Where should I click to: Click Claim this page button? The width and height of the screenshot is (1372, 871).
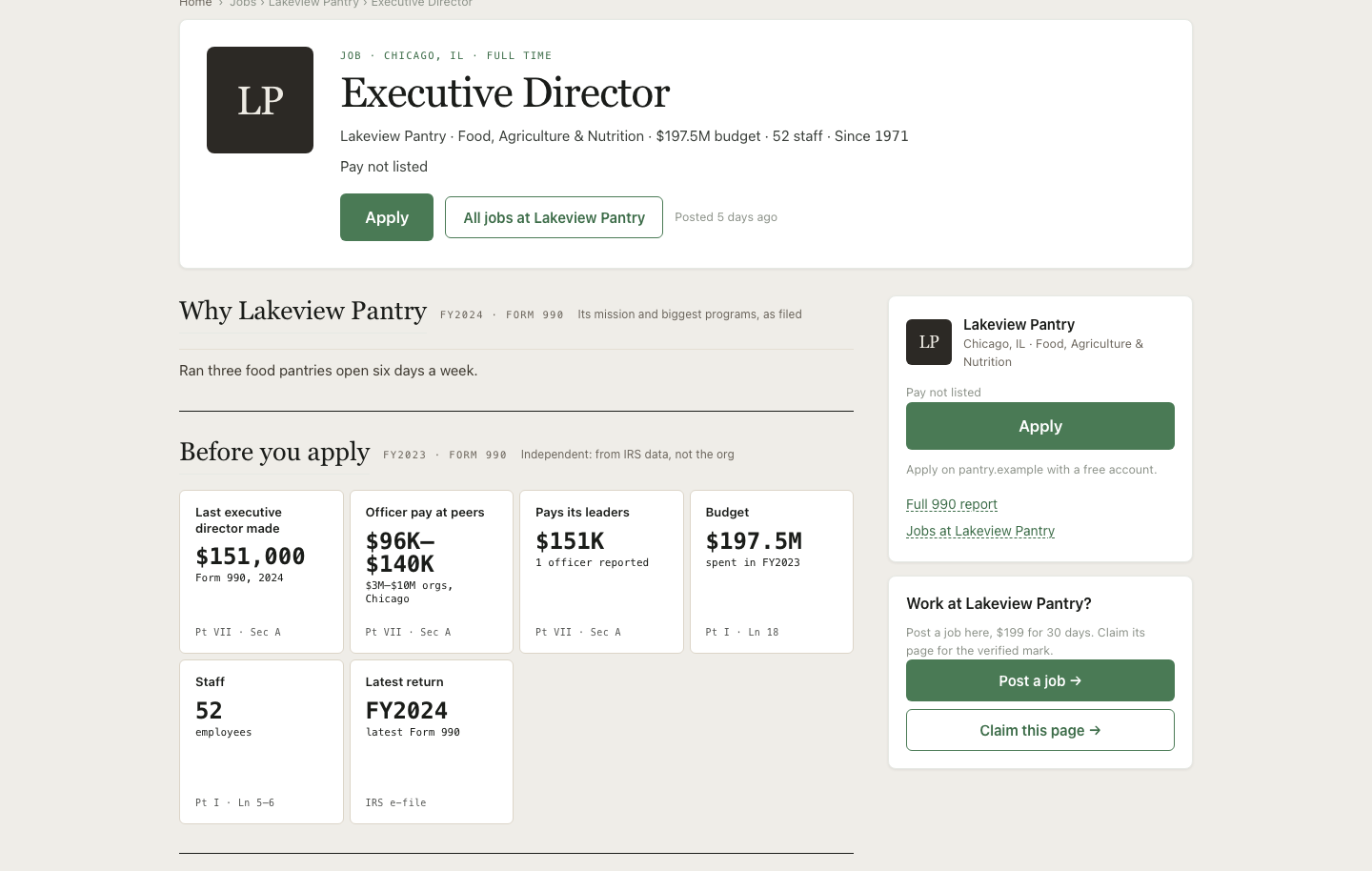pyautogui.click(x=1040, y=730)
